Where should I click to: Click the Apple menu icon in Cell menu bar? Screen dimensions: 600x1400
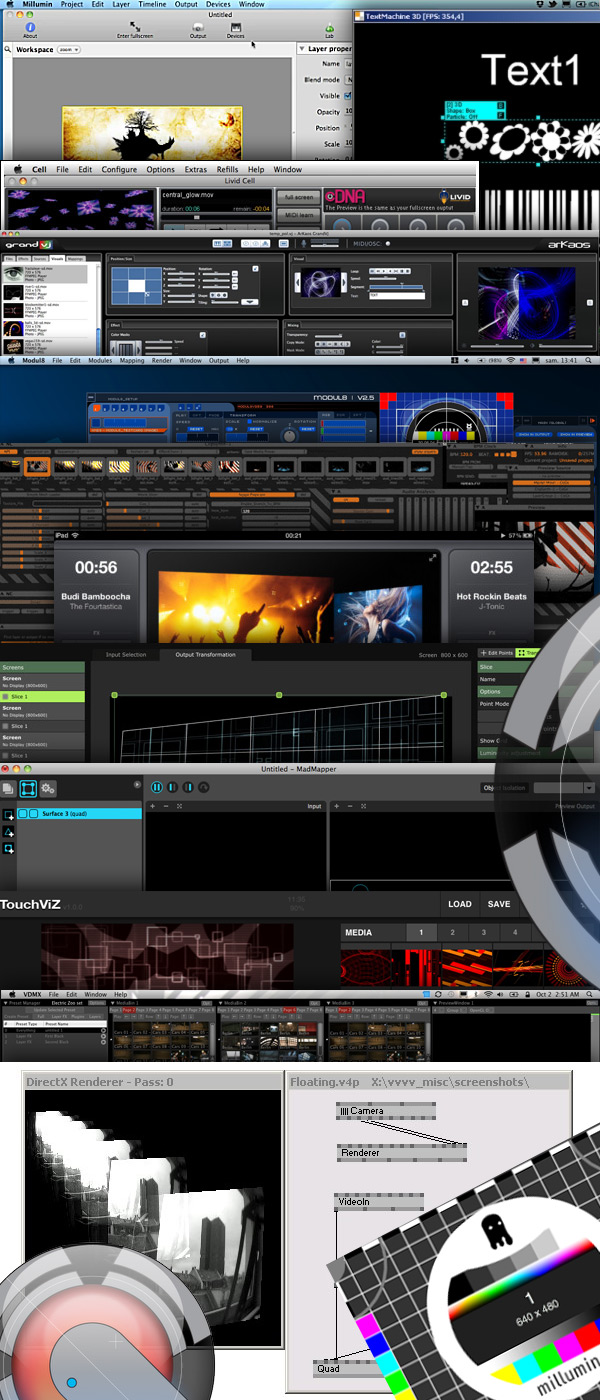click(x=16, y=170)
